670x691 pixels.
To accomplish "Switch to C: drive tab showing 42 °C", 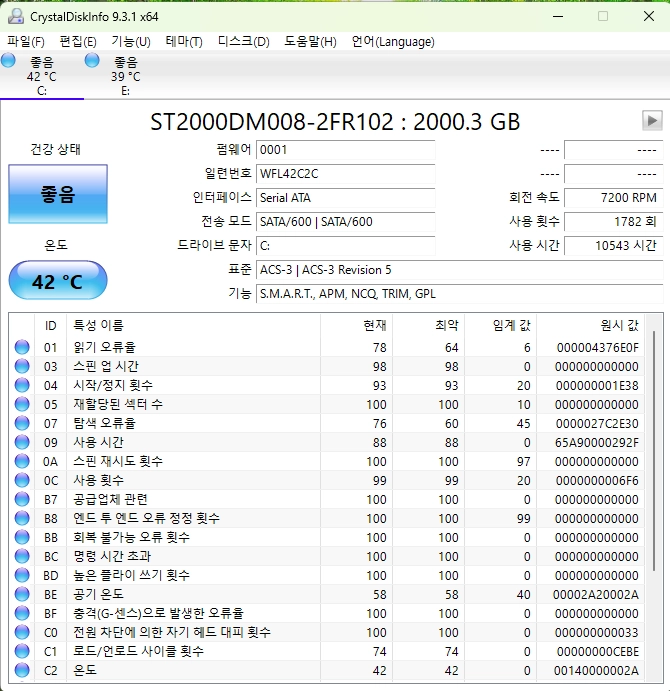I will (42, 76).
